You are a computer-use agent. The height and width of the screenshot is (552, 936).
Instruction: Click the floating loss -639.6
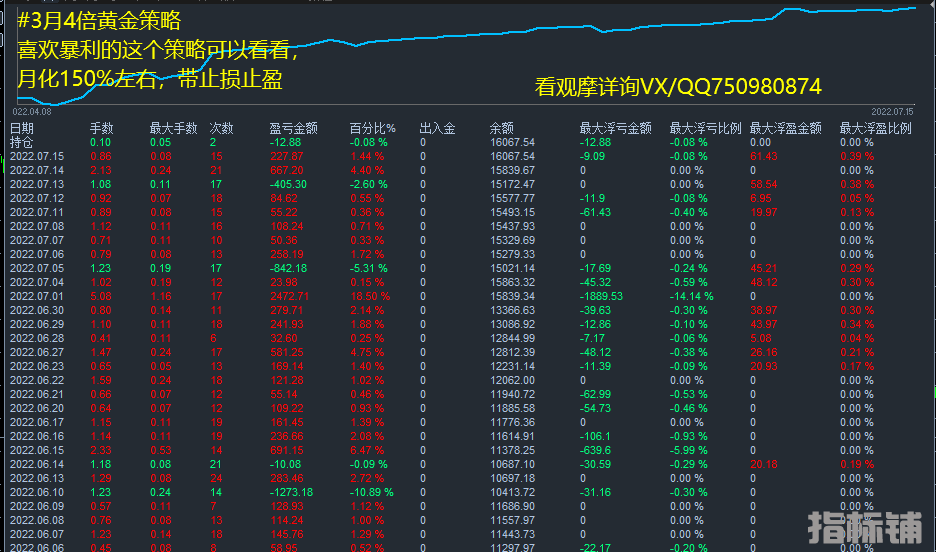[x=595, y=451]
